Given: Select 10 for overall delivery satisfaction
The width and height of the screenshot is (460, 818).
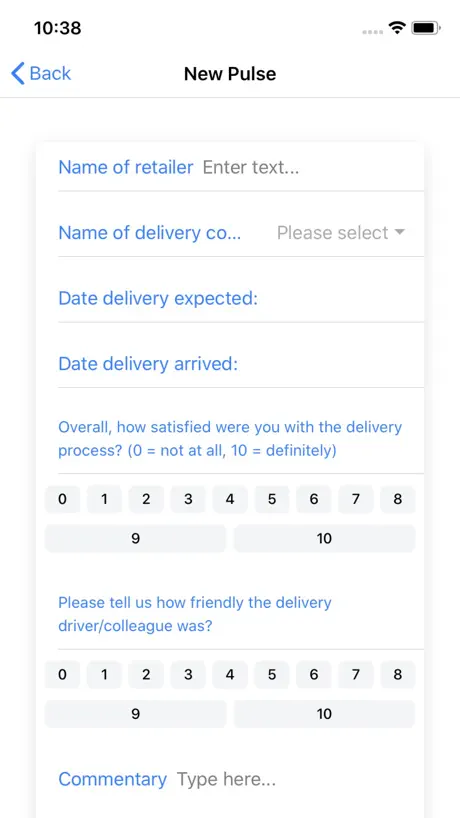Looking at the screenshot, I should 324,538.
